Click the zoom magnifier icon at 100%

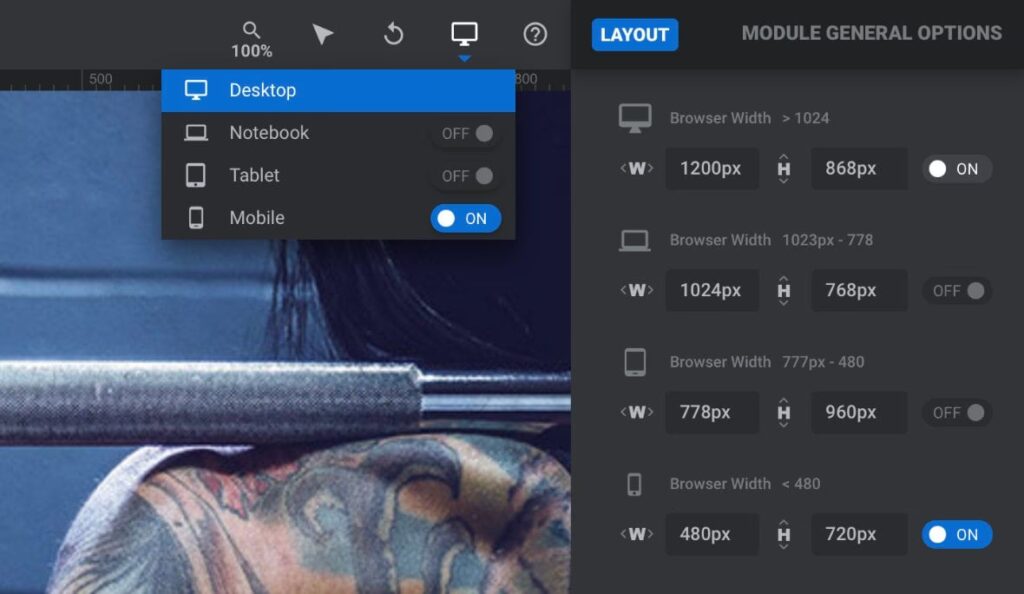[252, 32]
